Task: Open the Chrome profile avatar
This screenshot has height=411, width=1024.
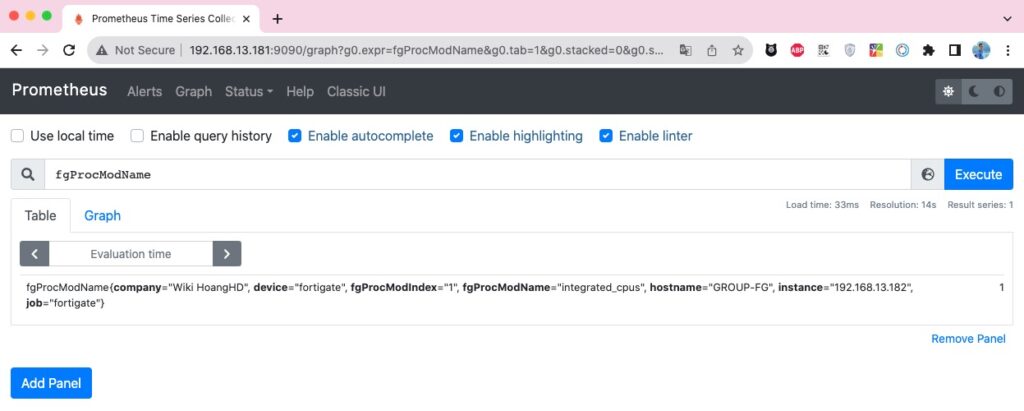Action: (981, 50)
